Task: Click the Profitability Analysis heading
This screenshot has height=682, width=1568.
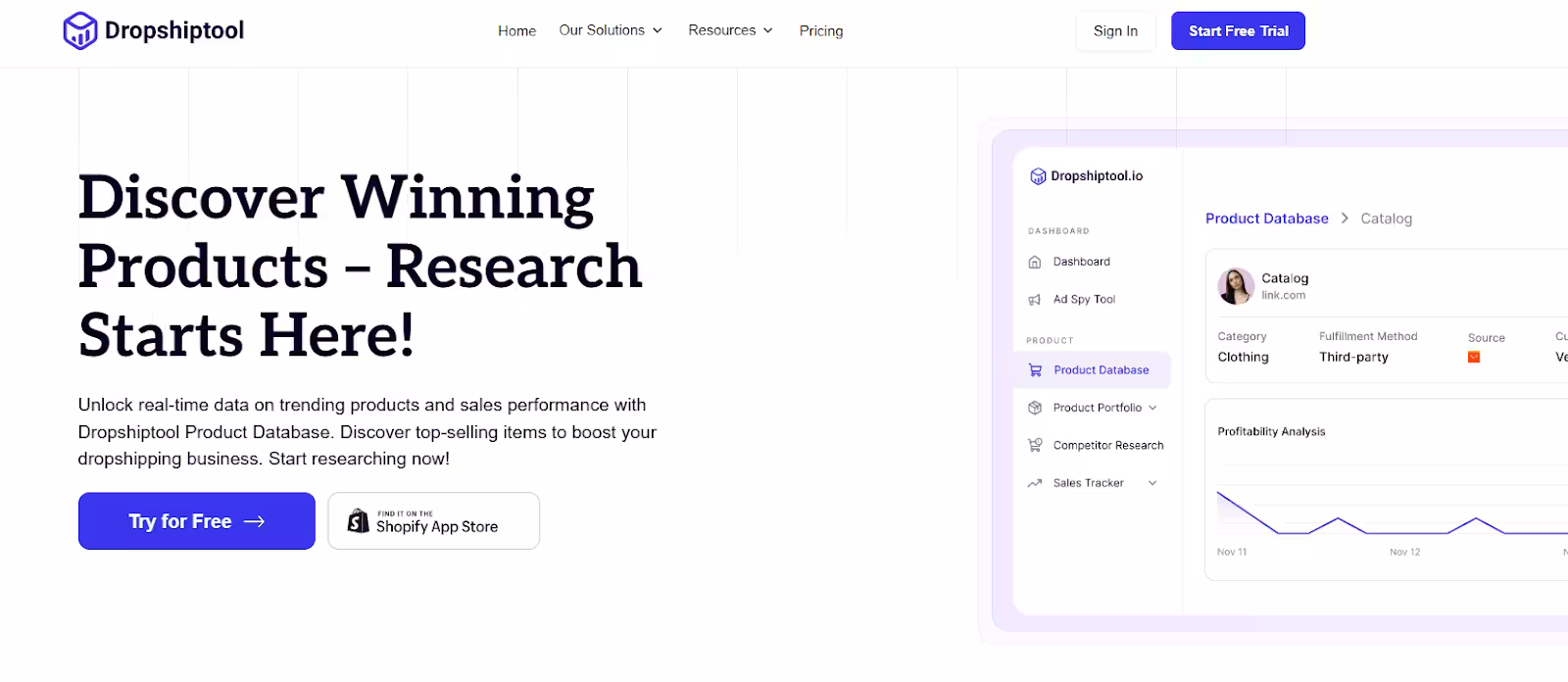Action: (x=1271, y=431)
